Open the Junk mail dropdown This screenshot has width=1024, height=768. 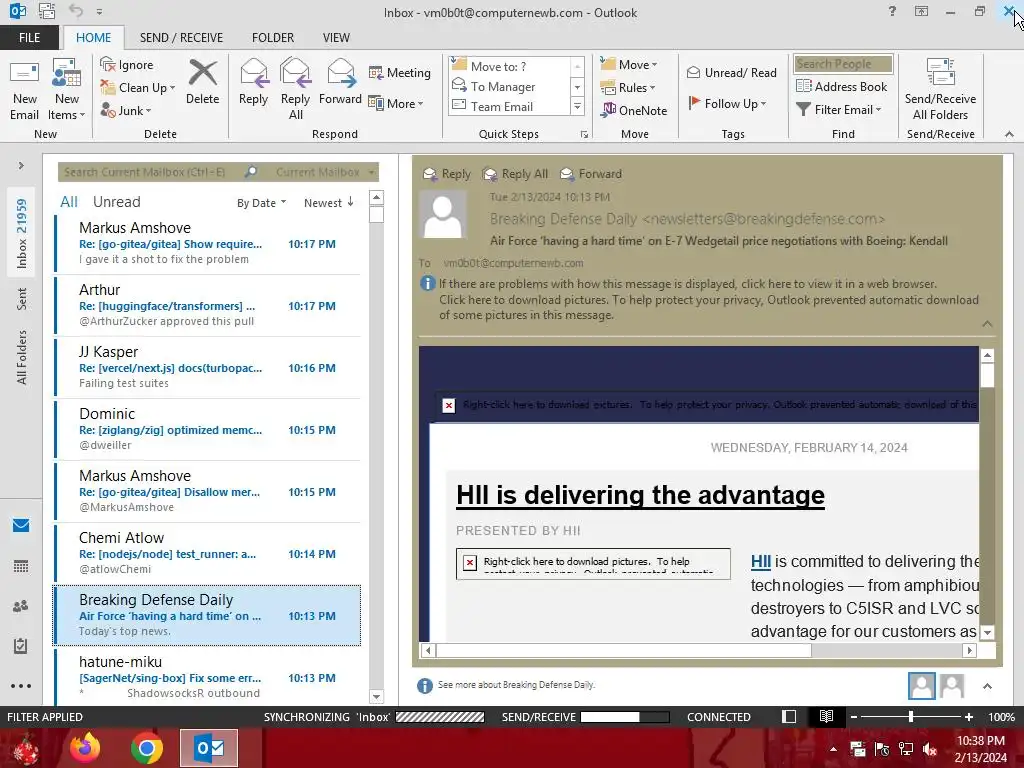(126, 110)
